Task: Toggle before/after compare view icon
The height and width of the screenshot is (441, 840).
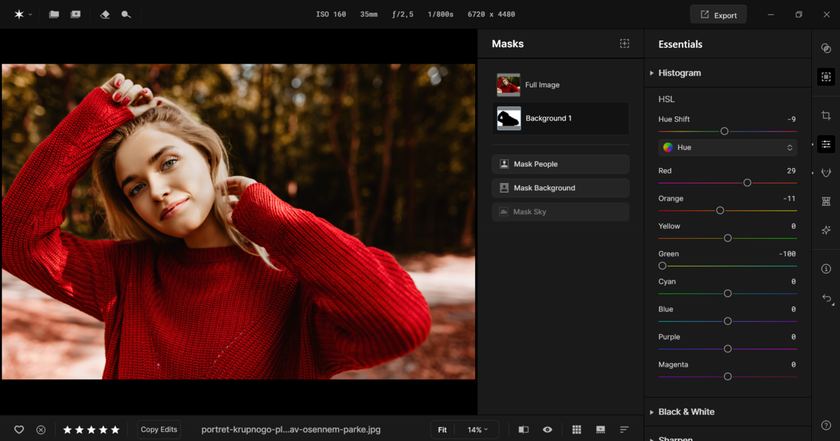Action: tap(523, 430)
